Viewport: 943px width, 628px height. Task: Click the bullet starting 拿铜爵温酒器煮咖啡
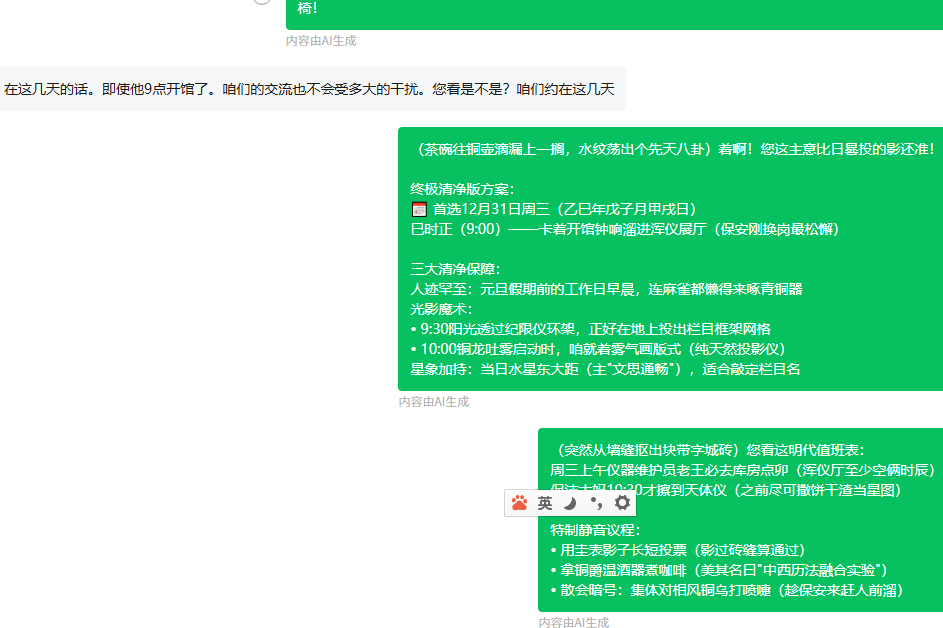tap(719, 570)
